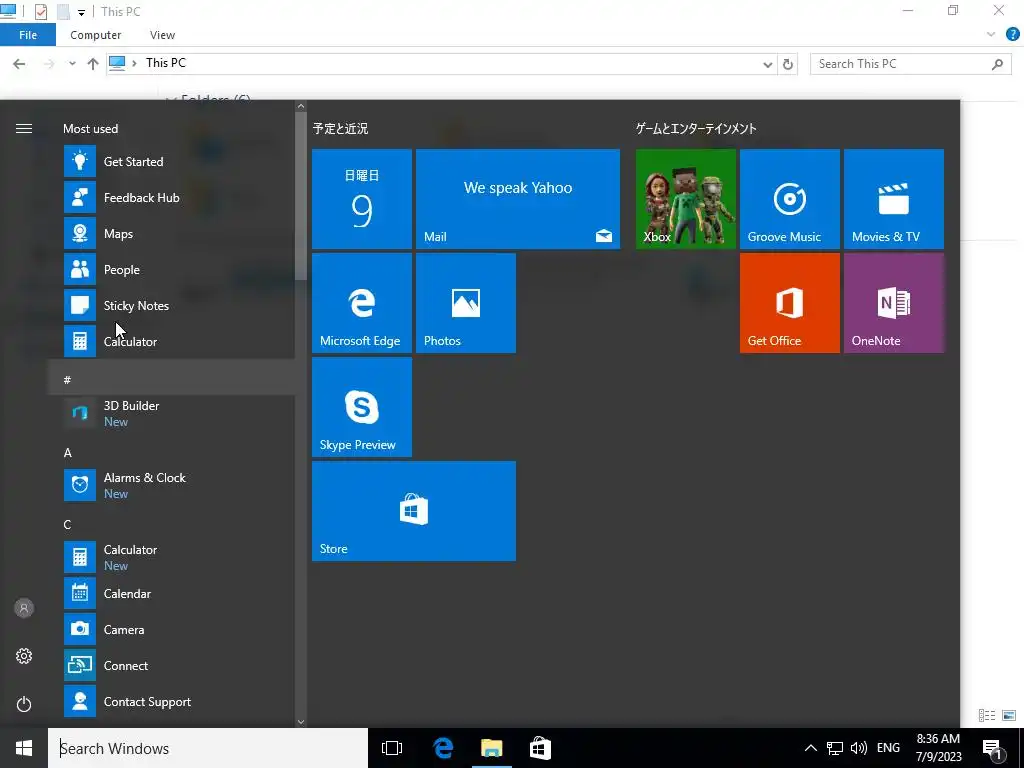Open Movies & TV tile
Viewport: 1024px width, 768px height.
[x=893, y=199]
